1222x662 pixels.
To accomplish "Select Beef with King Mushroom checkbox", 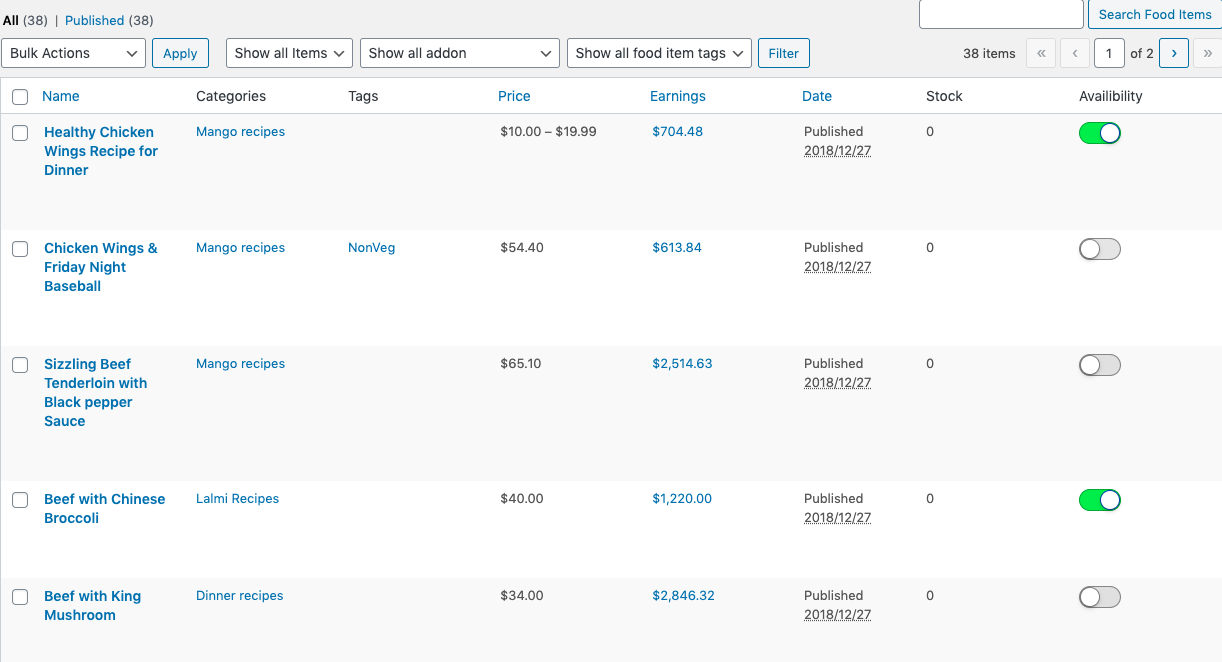I will click(x=20, y=597).
